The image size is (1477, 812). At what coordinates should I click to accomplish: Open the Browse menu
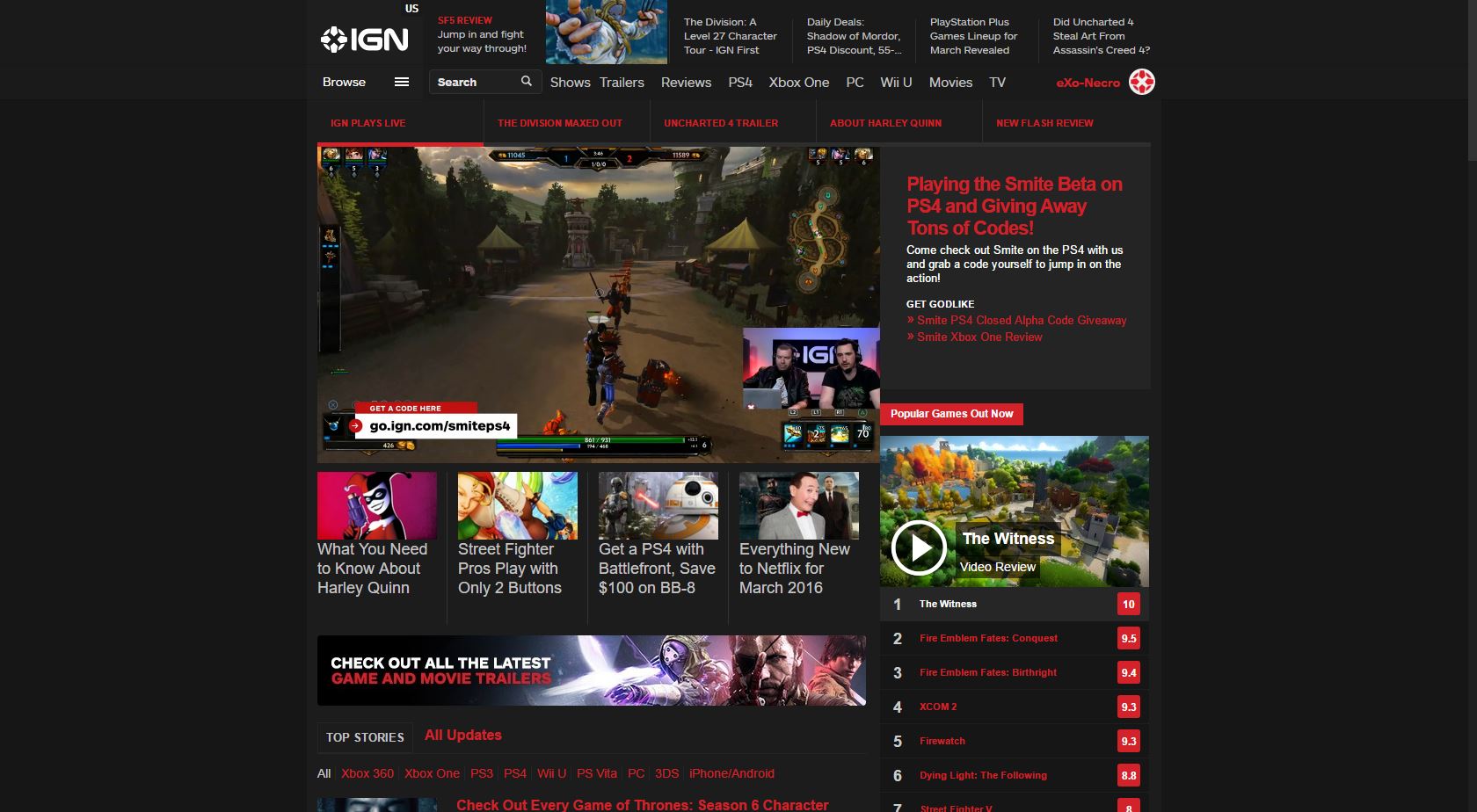point(343,82)
